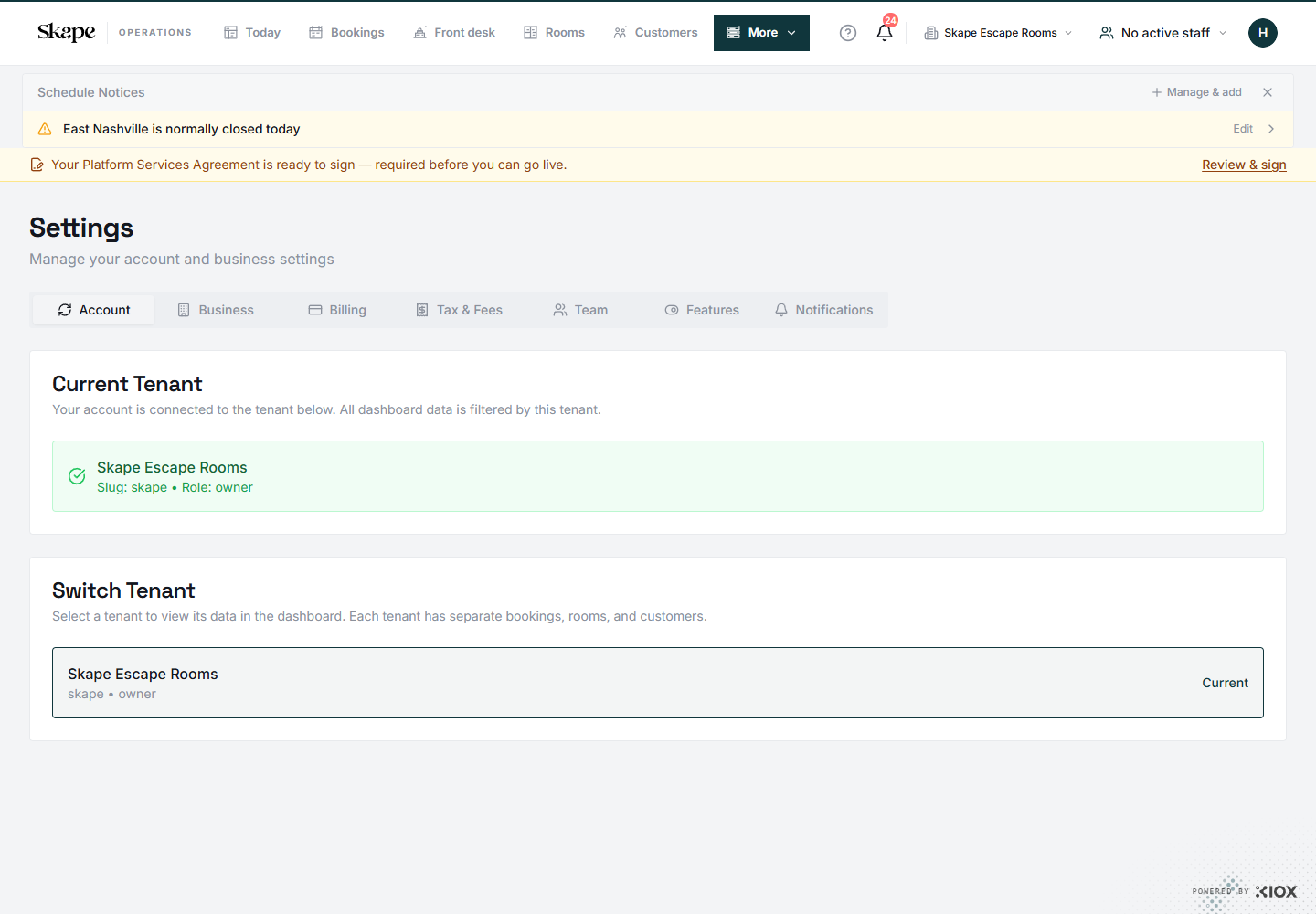Image resolution: width=1316 pixels, height=914 pixels.
Task: Expand No active staff dropdown
Action: [x=1162, y=33]
